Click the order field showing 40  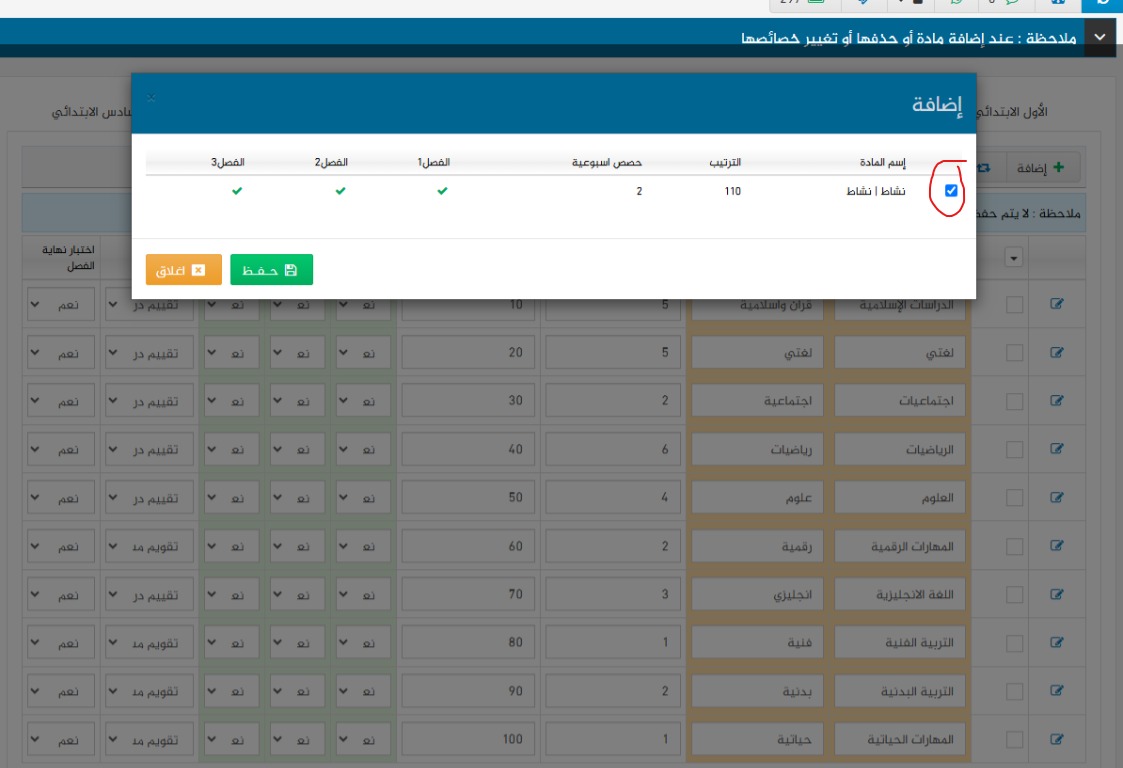pyautogui.click(x=468, y=449)
